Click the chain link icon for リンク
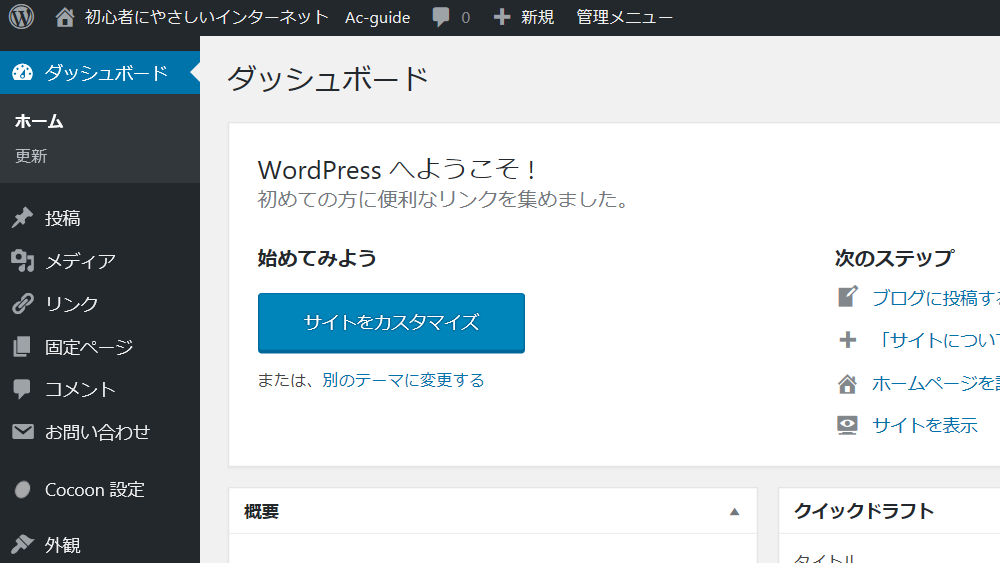1000x563 pixels. (x=22, y=303)
